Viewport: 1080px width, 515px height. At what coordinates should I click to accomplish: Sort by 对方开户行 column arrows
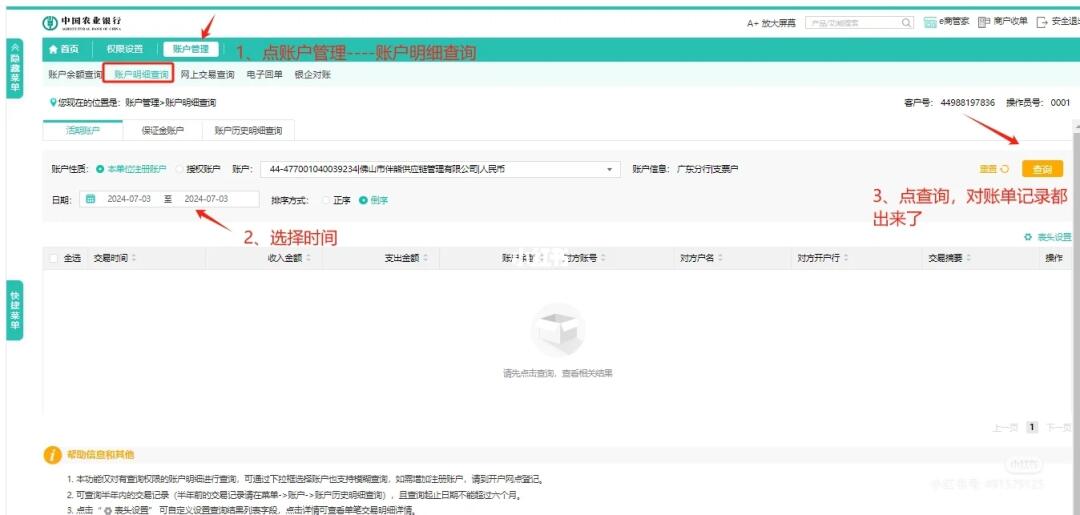pyautogui.click(x=845, y=258)
